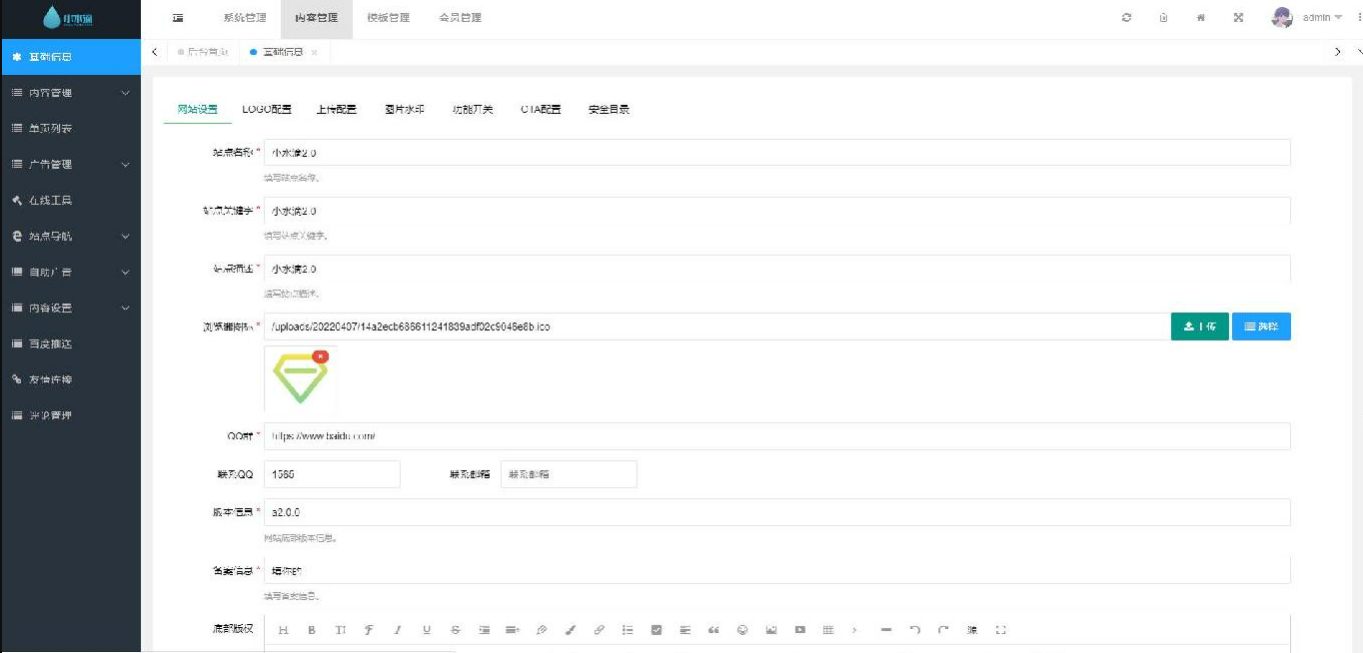Switch to the 功能开关 tab

click(x=475, y=111)
